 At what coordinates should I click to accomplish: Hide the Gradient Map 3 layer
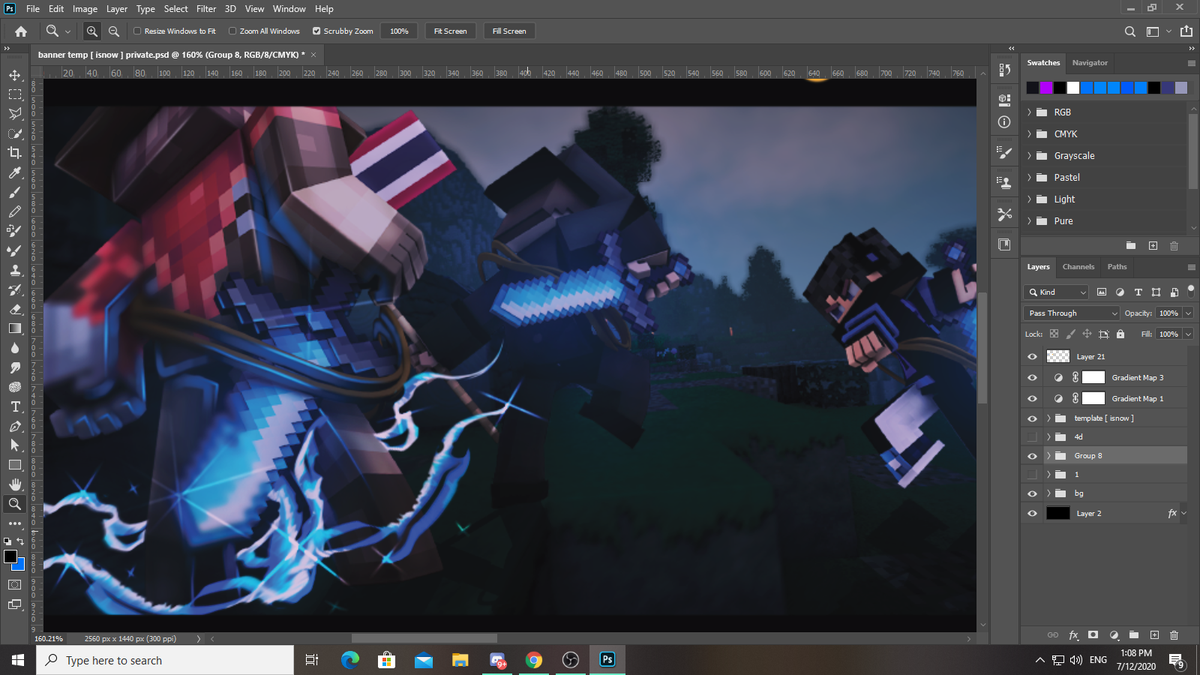pyautogui.click(x=1032, y=377)
